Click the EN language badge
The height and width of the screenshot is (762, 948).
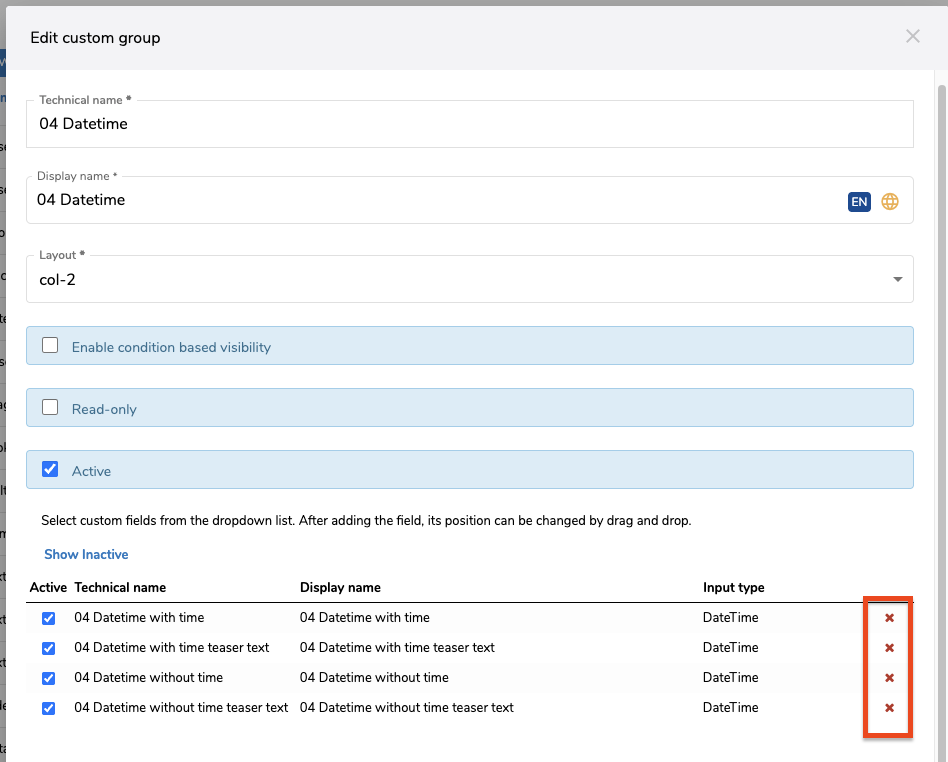point(859,201)
